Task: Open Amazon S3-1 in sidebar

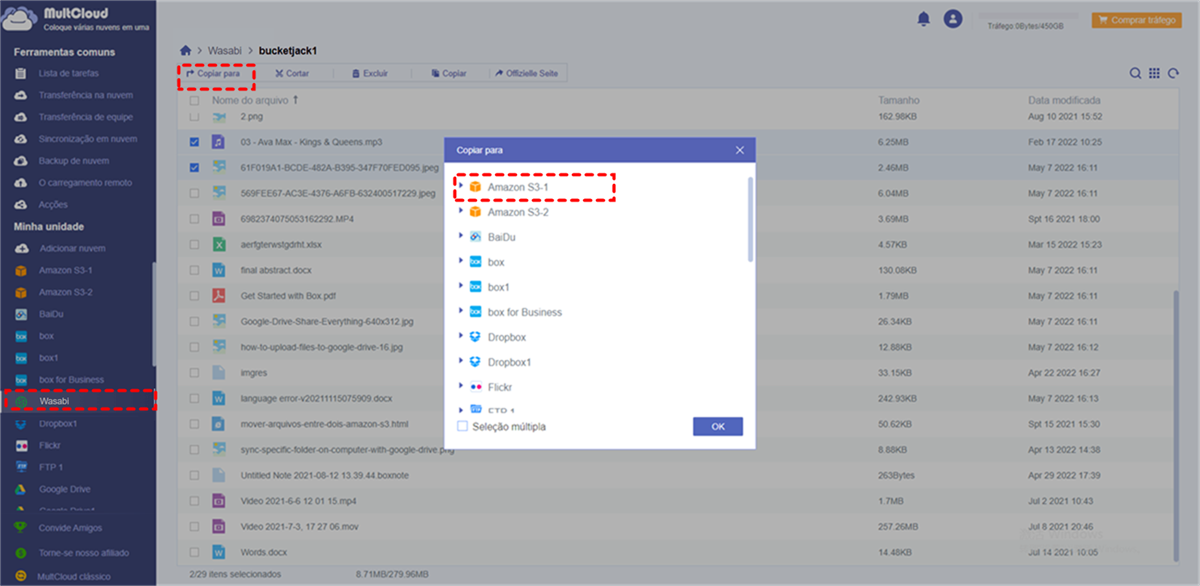Action: [66, 270]
